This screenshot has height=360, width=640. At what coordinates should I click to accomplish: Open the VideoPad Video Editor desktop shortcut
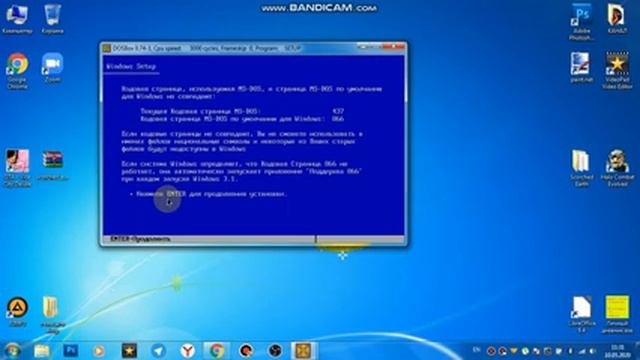tap(617, 70)
